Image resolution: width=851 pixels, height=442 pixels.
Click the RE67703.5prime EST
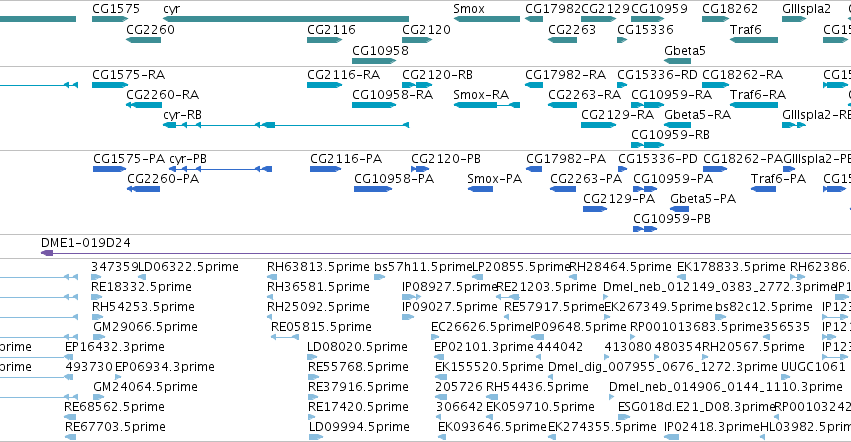(71, 437)
